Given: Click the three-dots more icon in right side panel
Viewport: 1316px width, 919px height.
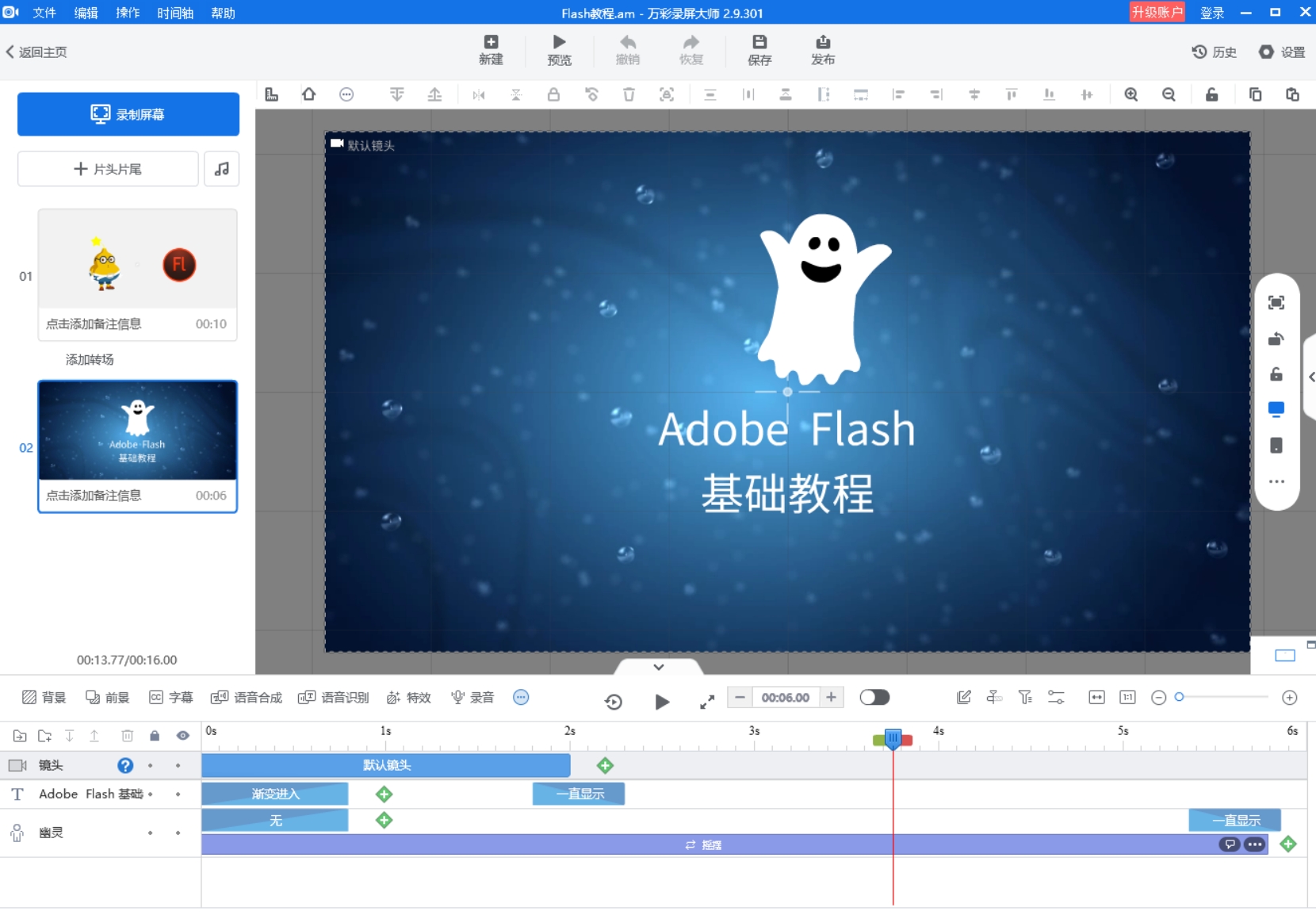Looking at the screenshot, I should (1276, 481).
